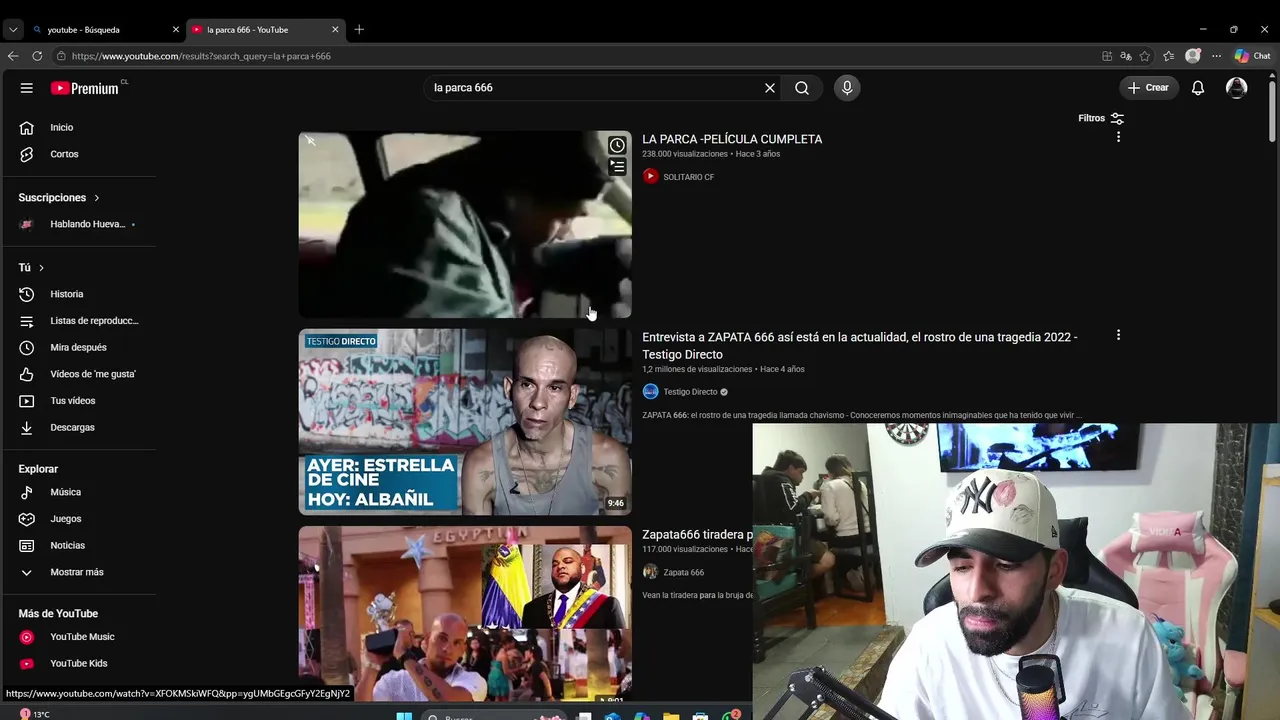Add LA PARCA video to queue
1280x720 pixels.
tap(617, 167)
